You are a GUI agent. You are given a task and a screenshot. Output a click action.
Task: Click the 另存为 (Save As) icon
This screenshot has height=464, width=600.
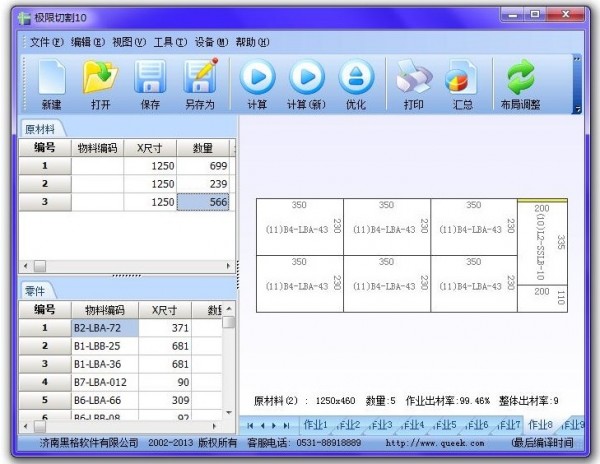click(x=200, y=84)
